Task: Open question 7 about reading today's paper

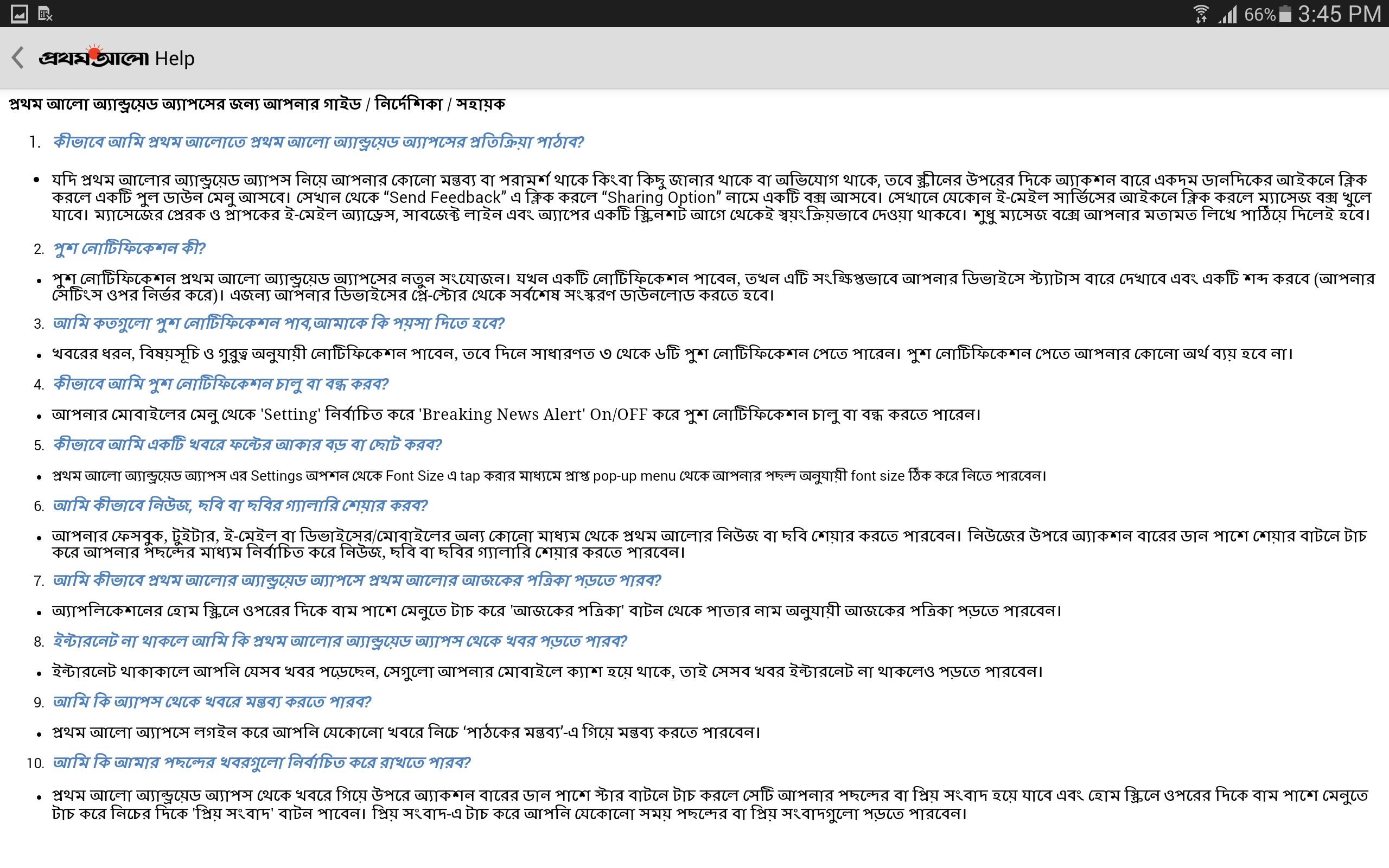Action: (x=357, y=580)
